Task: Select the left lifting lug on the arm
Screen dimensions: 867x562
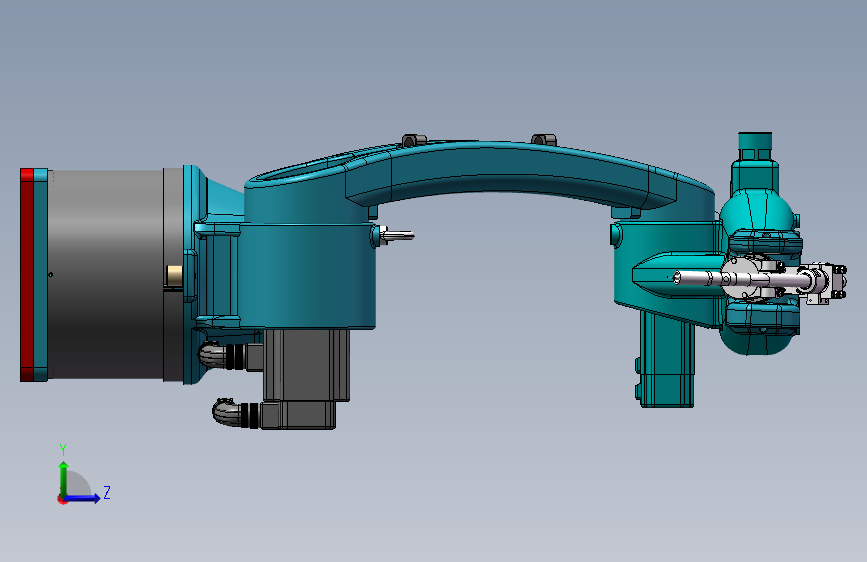Action: [x=414, y=139]
